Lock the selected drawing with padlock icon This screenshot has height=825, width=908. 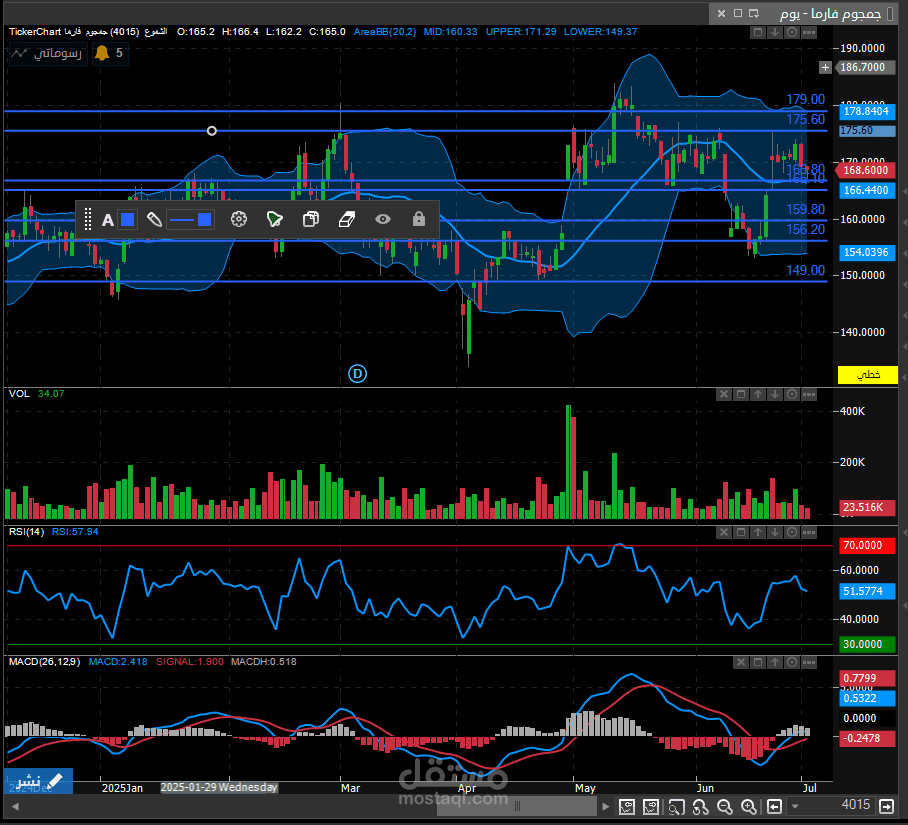click(x=419, y=219)
